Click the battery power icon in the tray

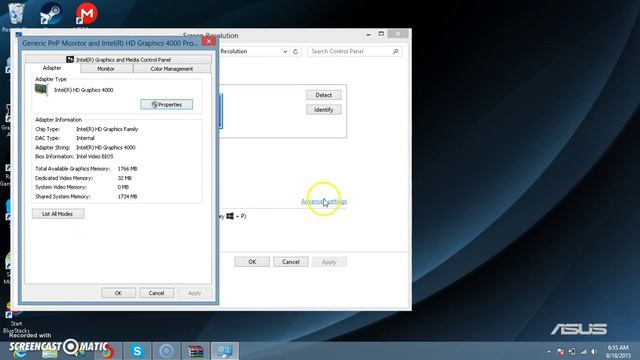pyautogui.click(x=572, y=351)
